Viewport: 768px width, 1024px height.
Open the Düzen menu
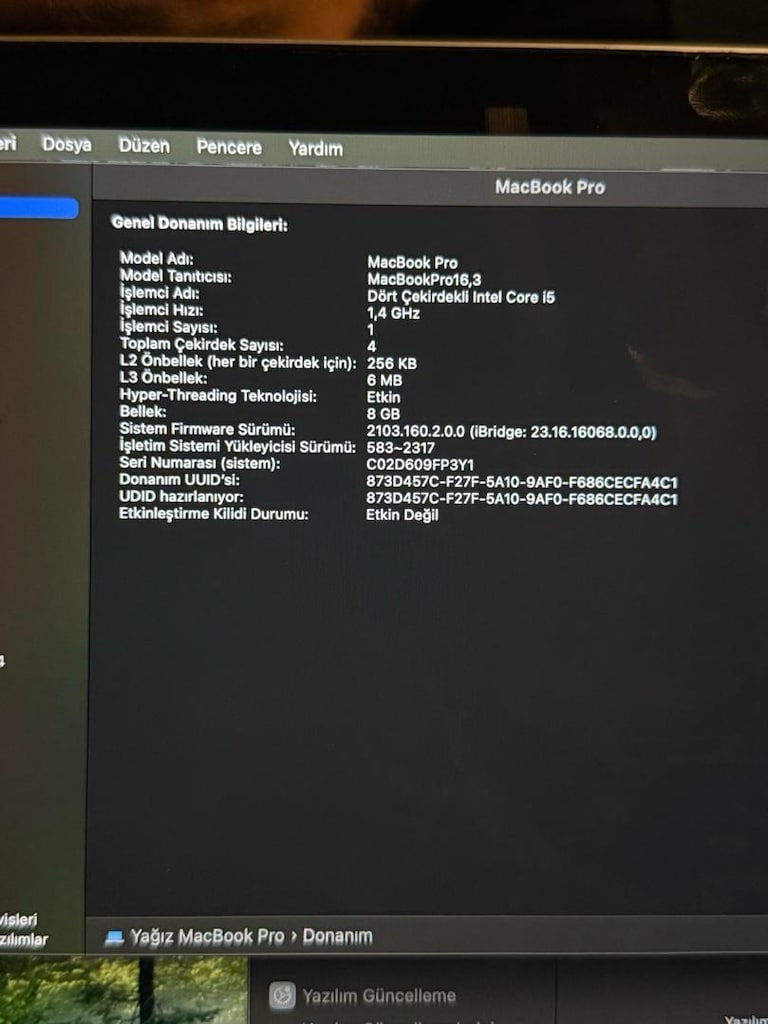click(144, 145)
